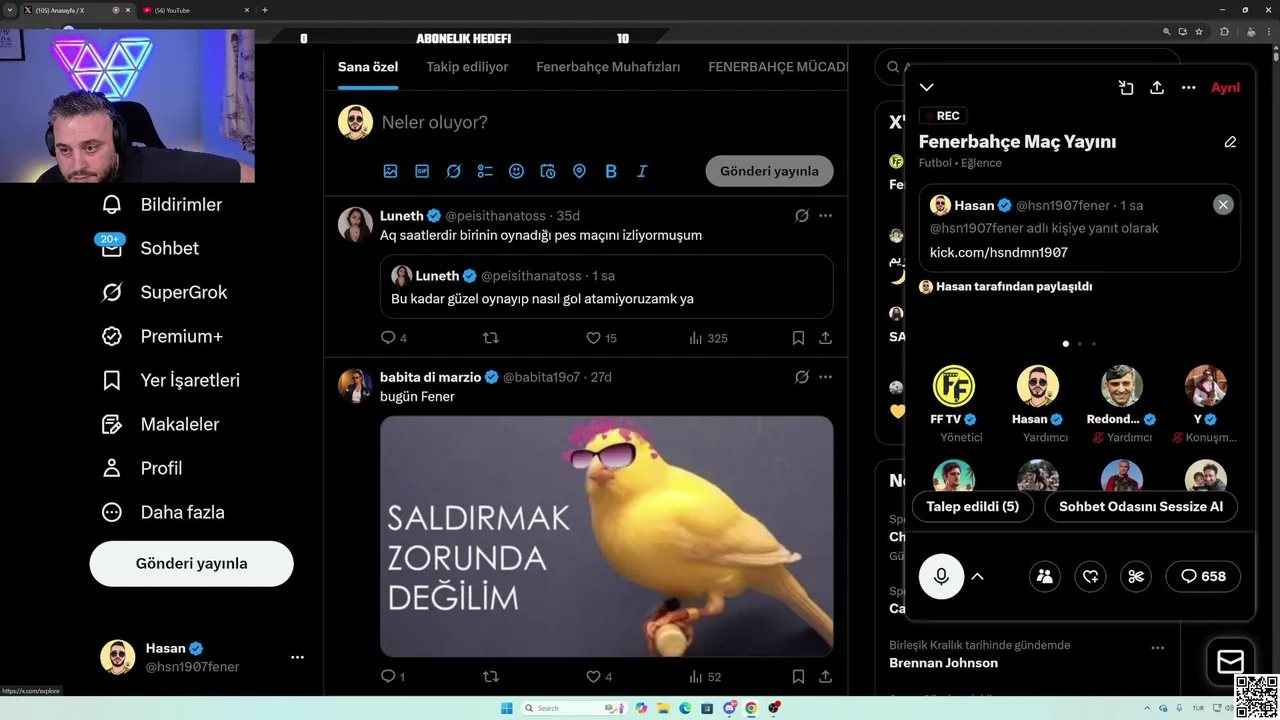
Task: Like babita's post with 4 likes
Action: point(599,677)
